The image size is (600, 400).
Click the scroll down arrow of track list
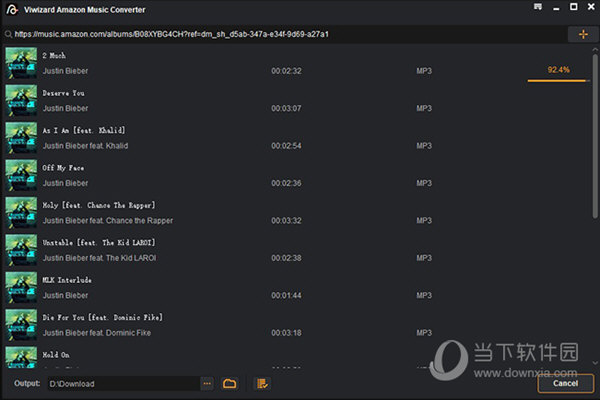595,362
